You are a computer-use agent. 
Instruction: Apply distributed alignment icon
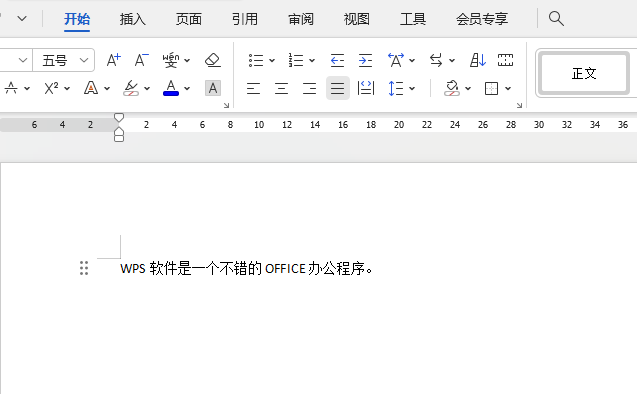coord(366,88)
